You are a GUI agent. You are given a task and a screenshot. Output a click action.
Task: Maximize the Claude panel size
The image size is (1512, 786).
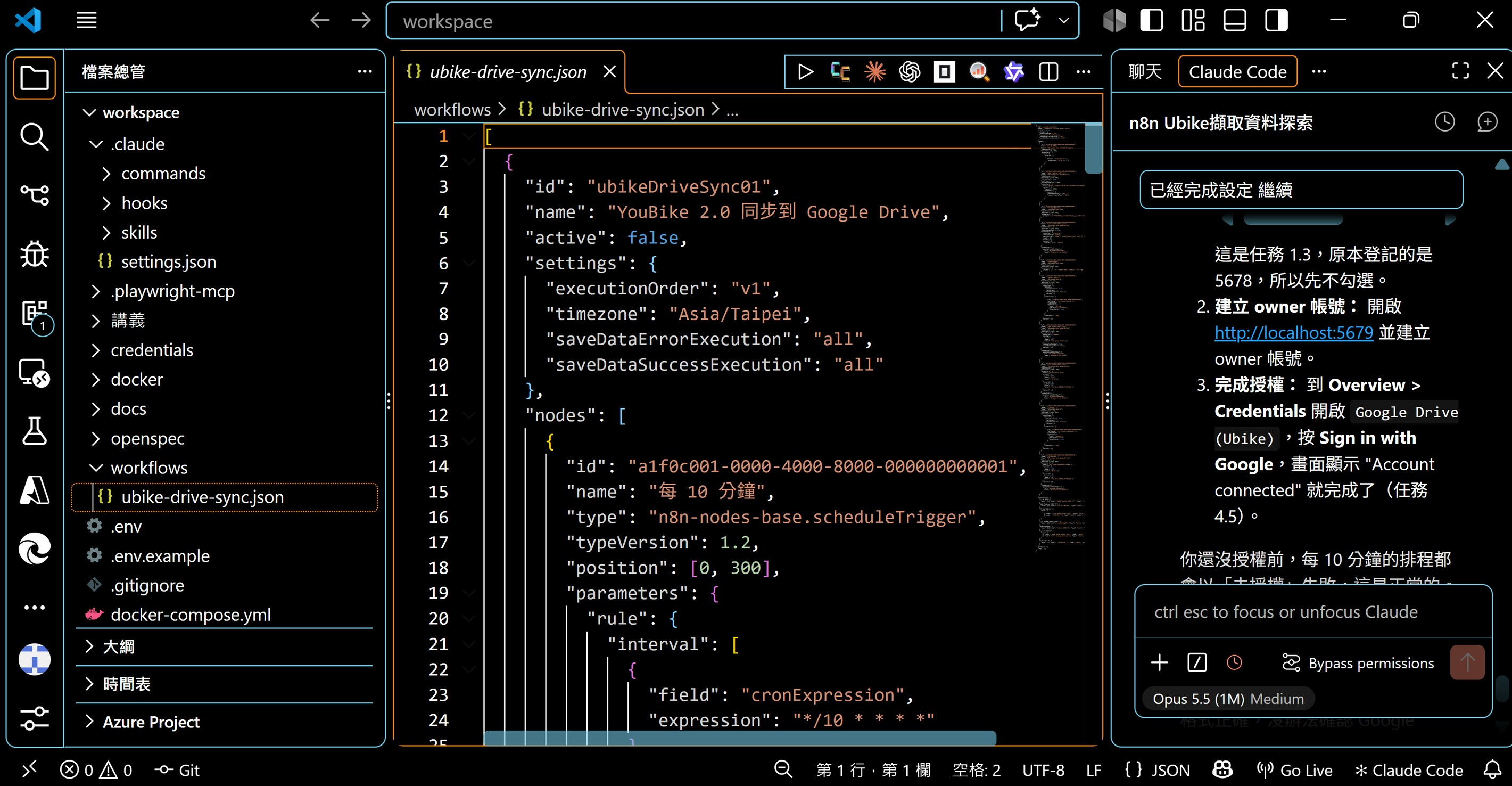tap(1460, 71)
